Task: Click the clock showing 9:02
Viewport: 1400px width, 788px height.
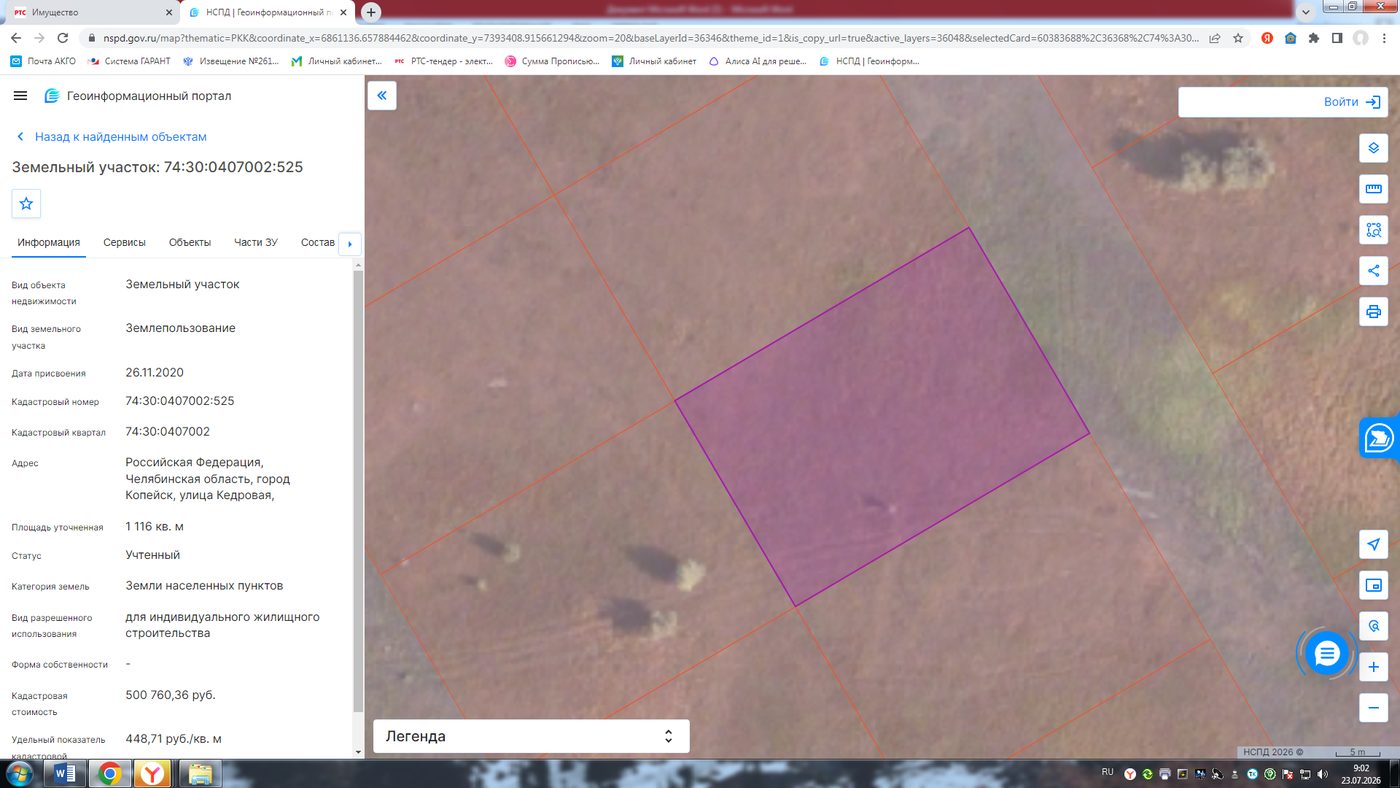Action: pos(1360,768)
